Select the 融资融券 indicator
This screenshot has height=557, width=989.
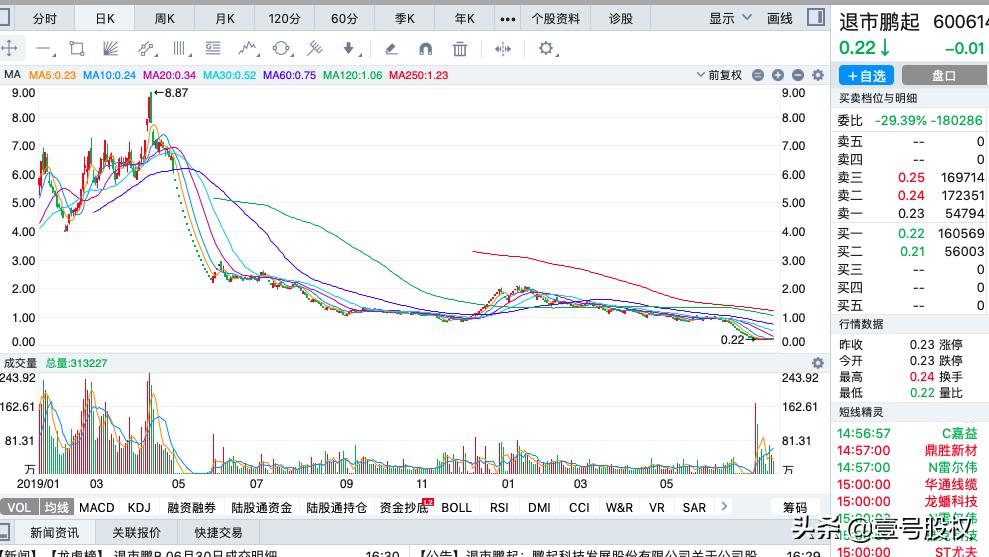tap(191, 507)
